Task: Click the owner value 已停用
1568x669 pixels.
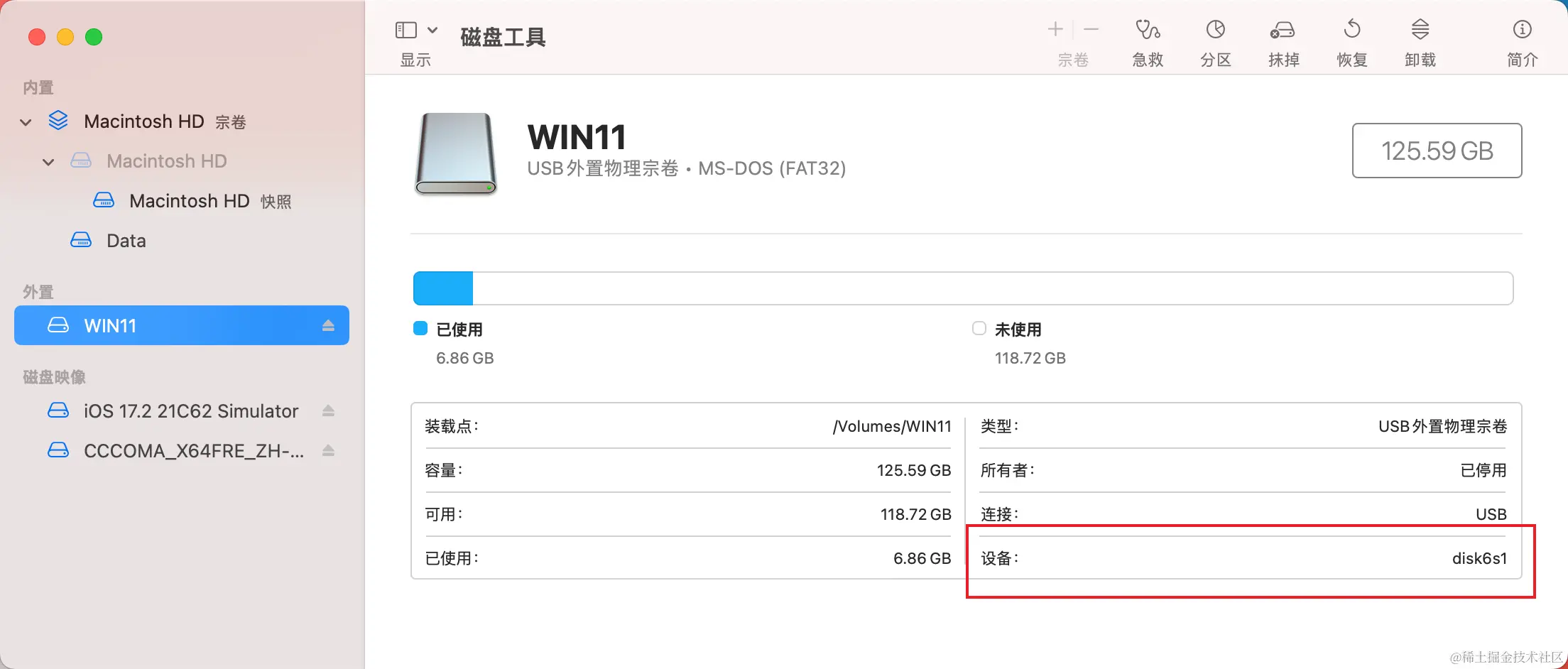Action: (x=1483, y=470)
